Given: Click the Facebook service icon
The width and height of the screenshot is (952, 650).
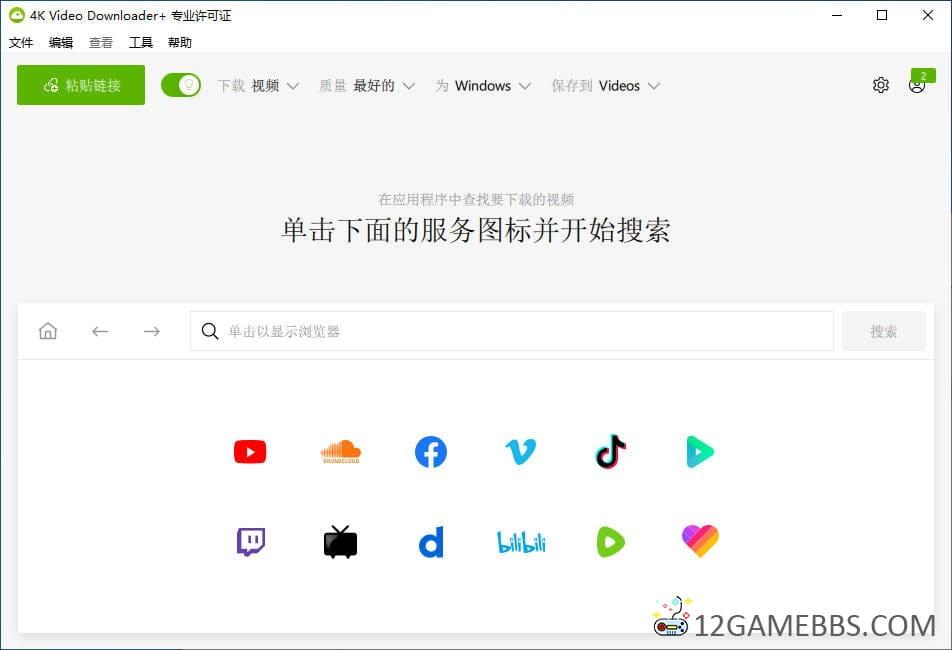Looking at the screenshot, I should [x=430, y=452].
